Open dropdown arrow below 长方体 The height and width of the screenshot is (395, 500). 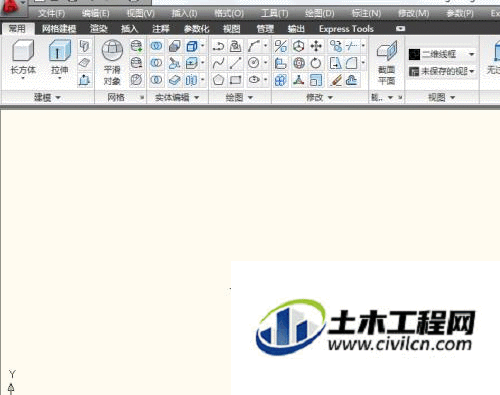(x=23, y=79)
